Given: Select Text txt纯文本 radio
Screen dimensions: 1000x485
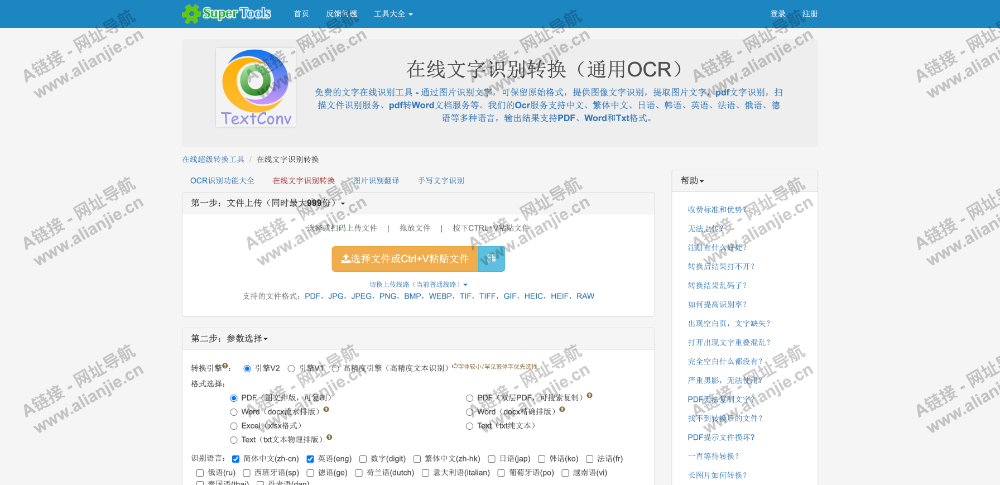Looking at the screenshot, I should pos(469,426).
